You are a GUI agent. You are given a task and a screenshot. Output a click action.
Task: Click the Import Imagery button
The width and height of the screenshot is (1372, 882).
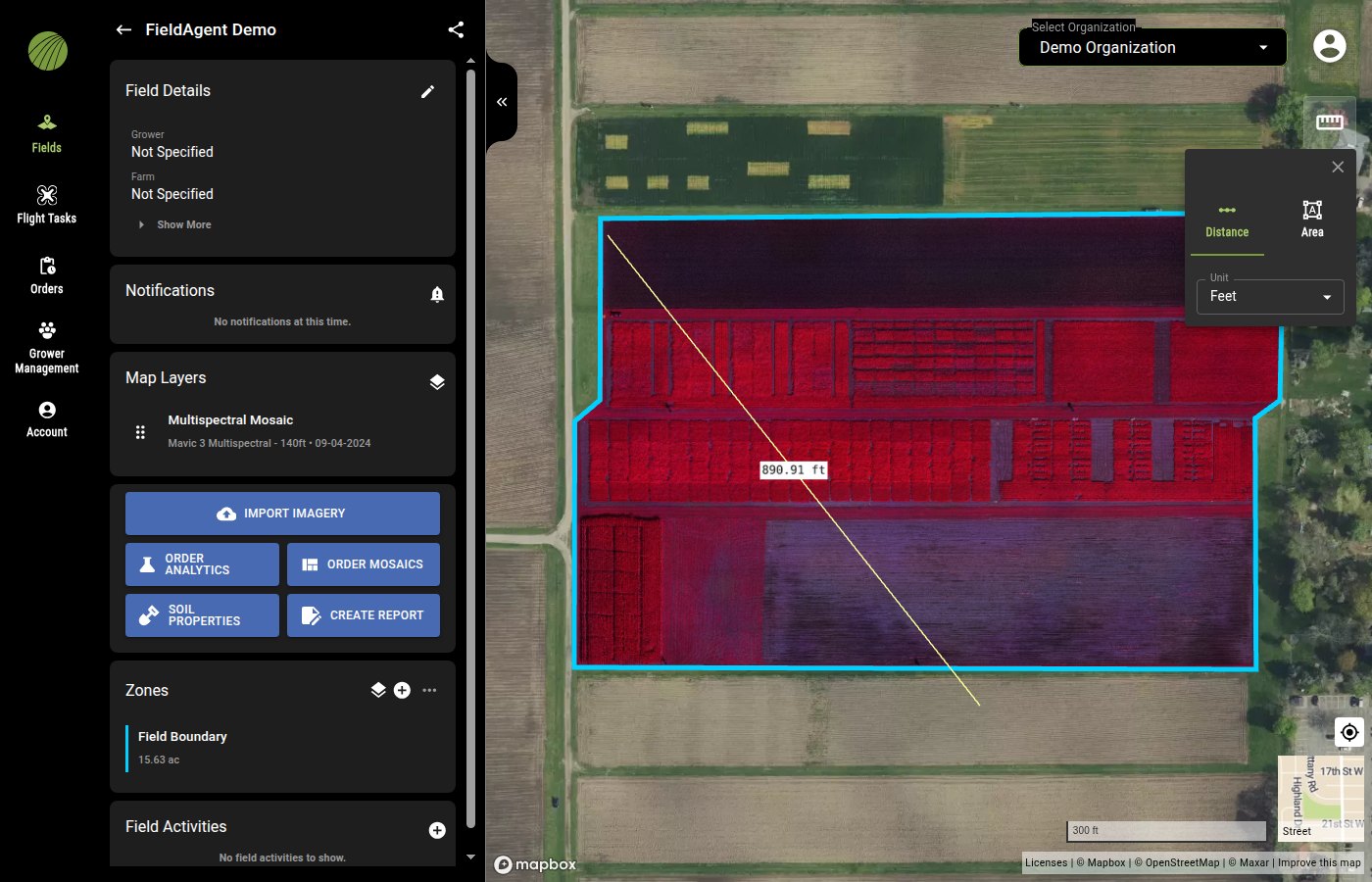(x=282, y=514)
